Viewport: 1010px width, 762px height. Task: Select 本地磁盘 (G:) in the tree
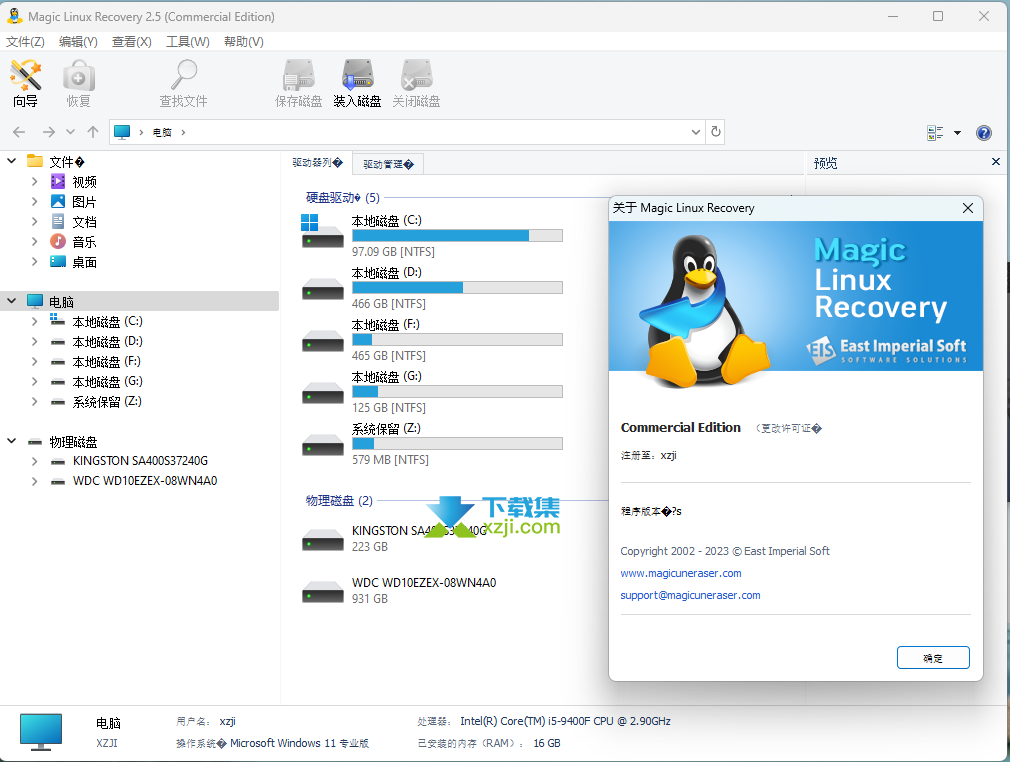(108, 381)
